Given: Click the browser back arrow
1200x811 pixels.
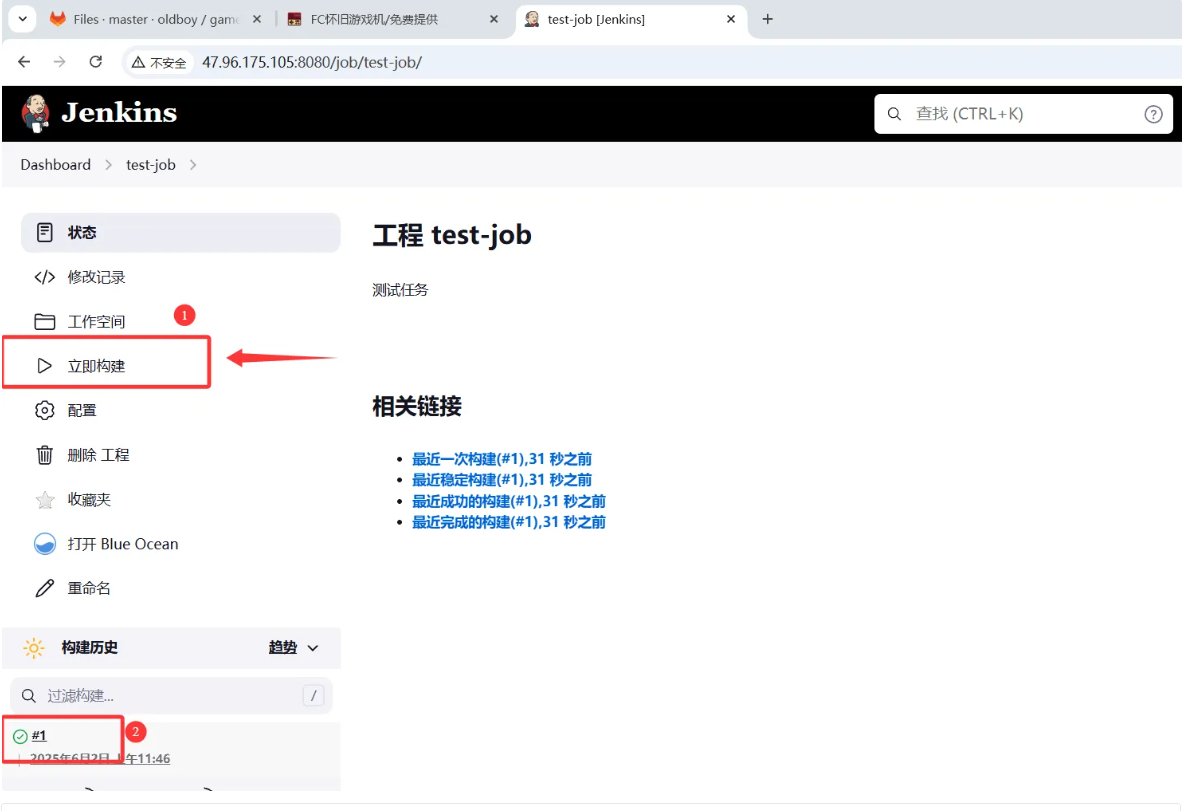Looking at the screenshot, I should [x=25, y=62].
